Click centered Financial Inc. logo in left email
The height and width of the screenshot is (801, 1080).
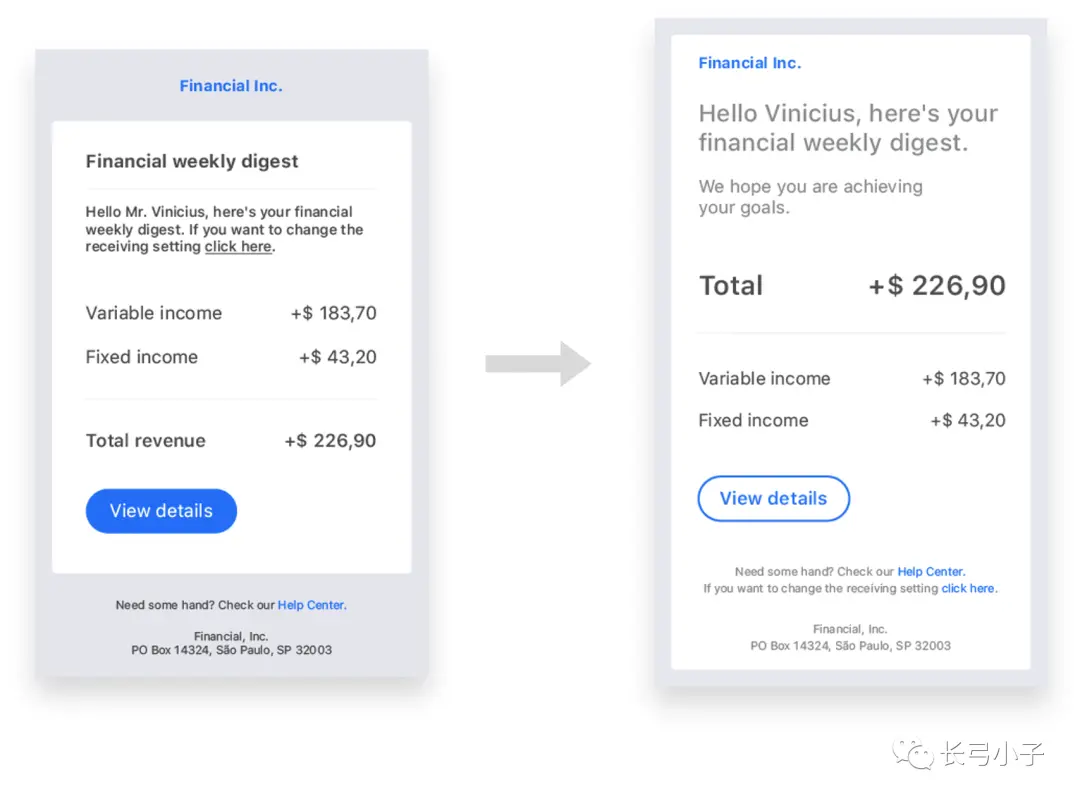tap(231, 85)
